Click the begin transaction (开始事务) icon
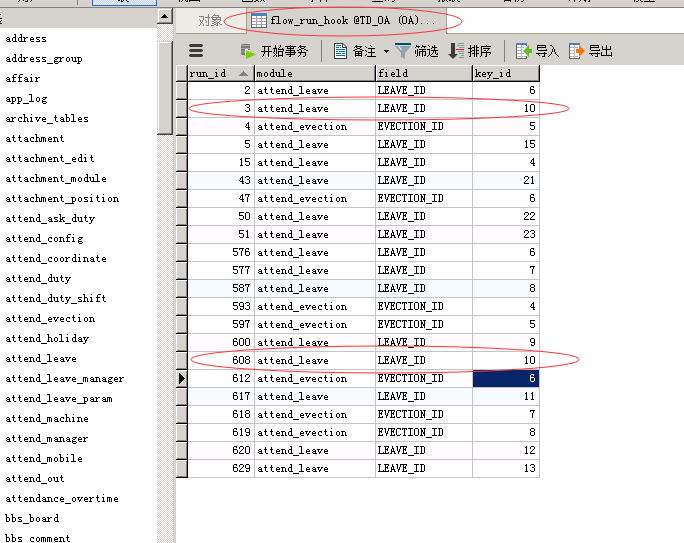Image resolution: width=684 pixels, height=543 pixels. tap(247, 51)
